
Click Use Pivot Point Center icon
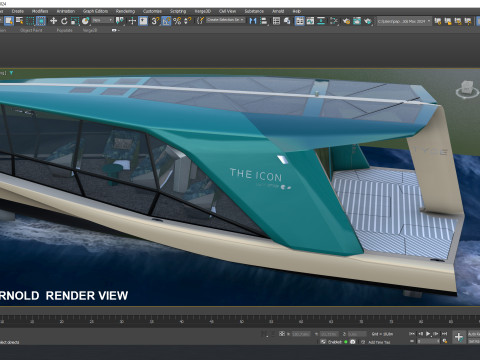click(120, 21)
